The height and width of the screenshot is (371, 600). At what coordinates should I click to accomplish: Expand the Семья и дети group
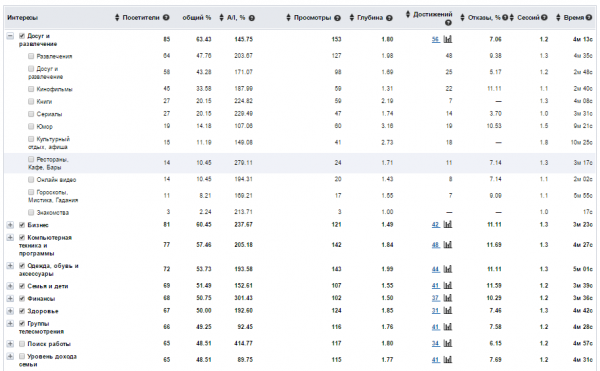(x=10, y=286)
